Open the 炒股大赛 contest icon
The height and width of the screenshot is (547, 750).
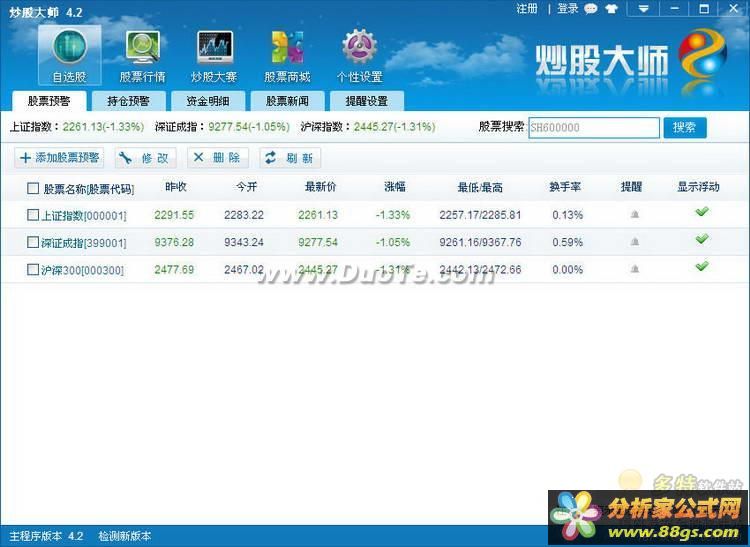pyautogui.click(x=214, y=55)
